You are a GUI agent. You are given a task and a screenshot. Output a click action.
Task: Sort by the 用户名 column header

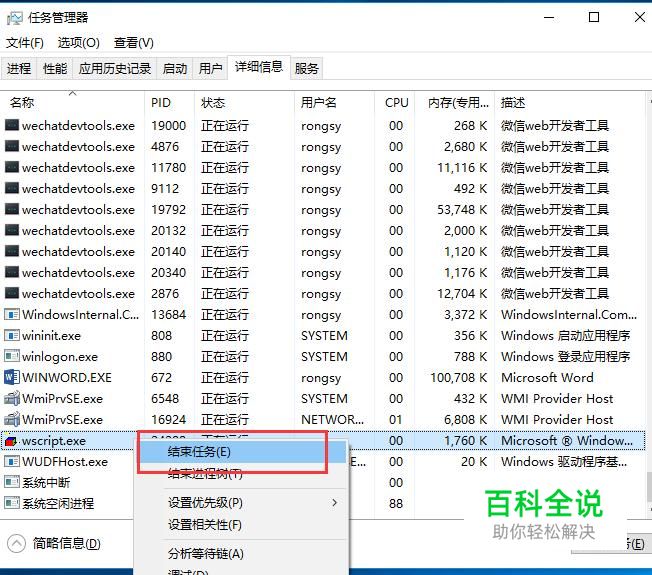[335, 102]
